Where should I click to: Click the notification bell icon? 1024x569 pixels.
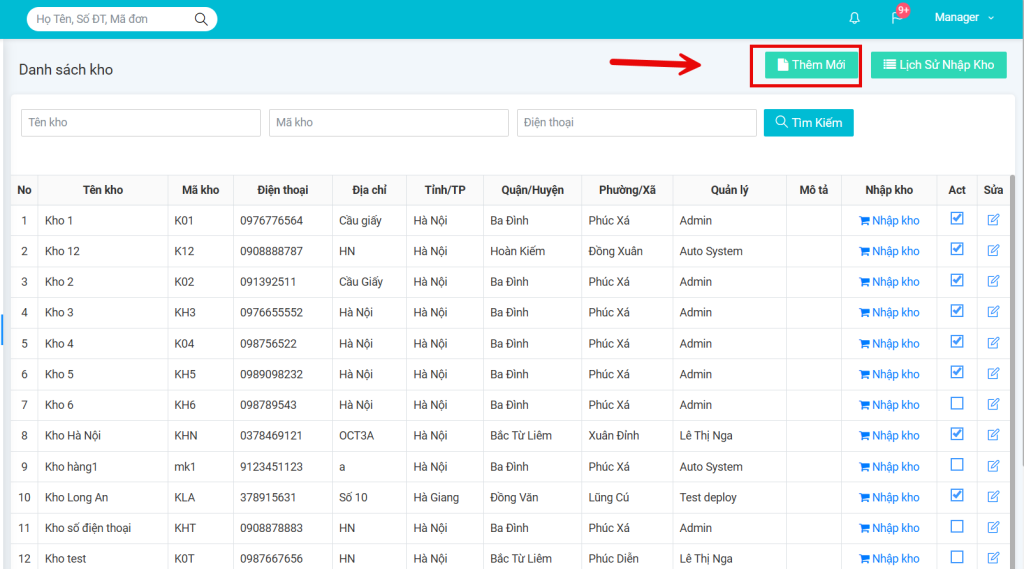click(854, 18)
